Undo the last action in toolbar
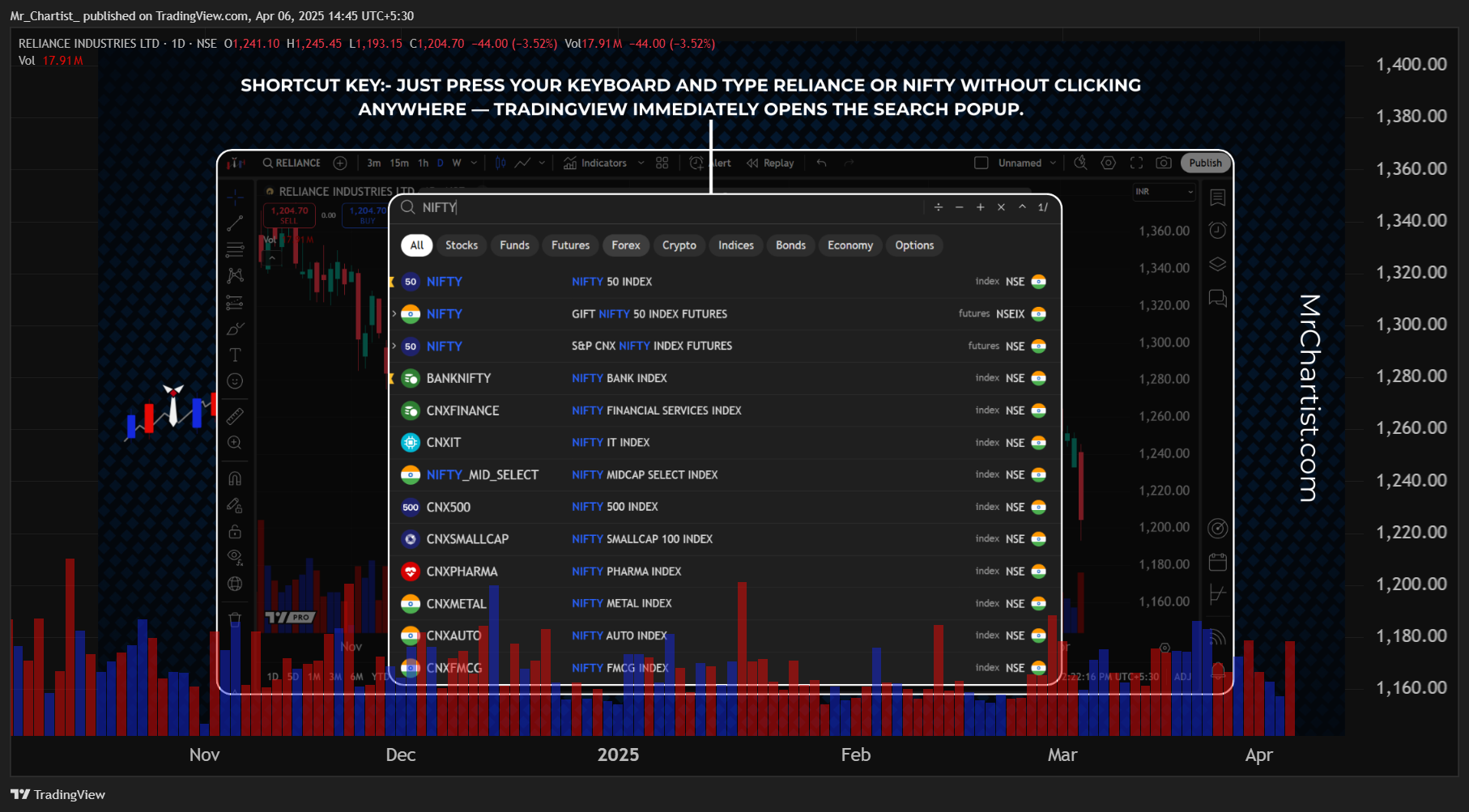Screen dimensions: 1469x812 coord(822,163)
